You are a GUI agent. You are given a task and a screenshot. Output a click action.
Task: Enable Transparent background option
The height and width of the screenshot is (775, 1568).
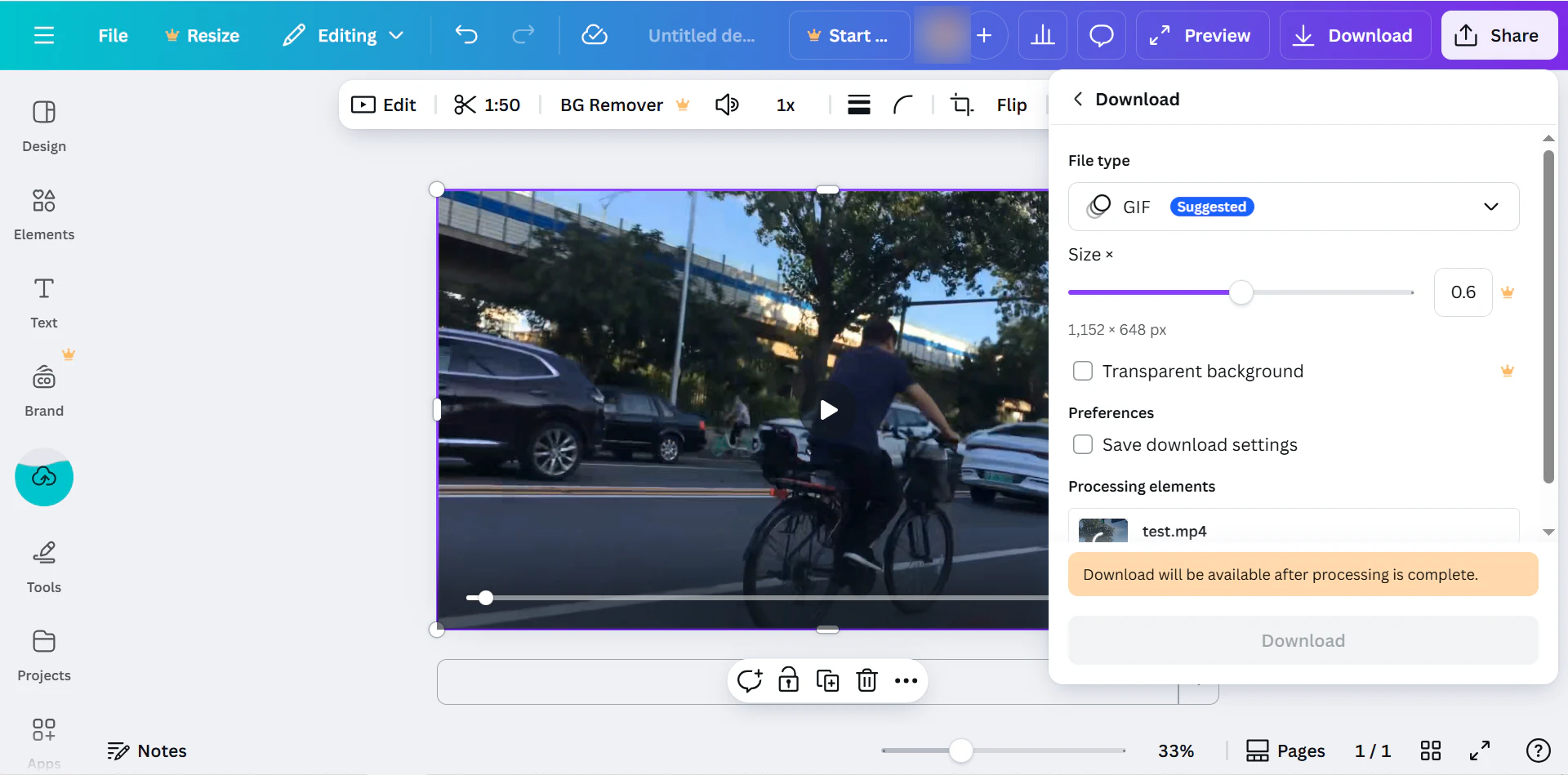pos(1083,371)
